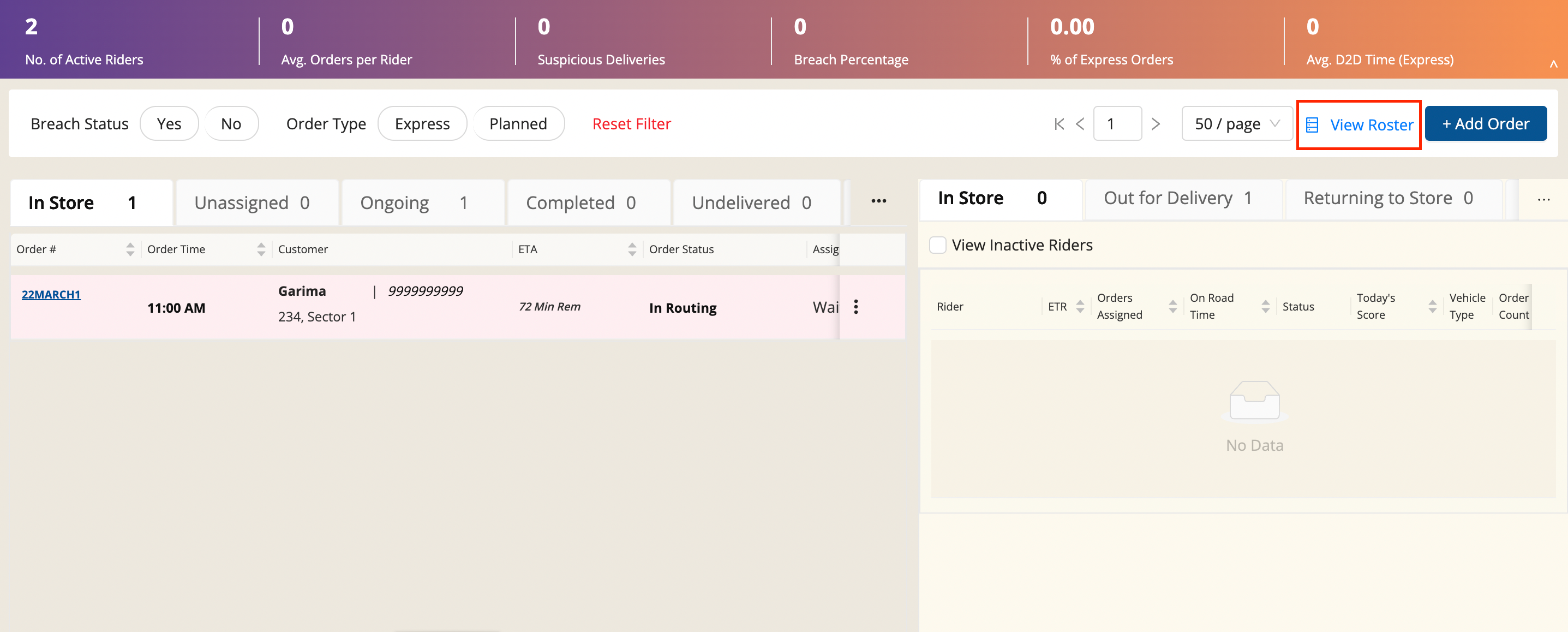
Task: Open three-dot menu for order 22MARCH1
Action: pos(856,307)
